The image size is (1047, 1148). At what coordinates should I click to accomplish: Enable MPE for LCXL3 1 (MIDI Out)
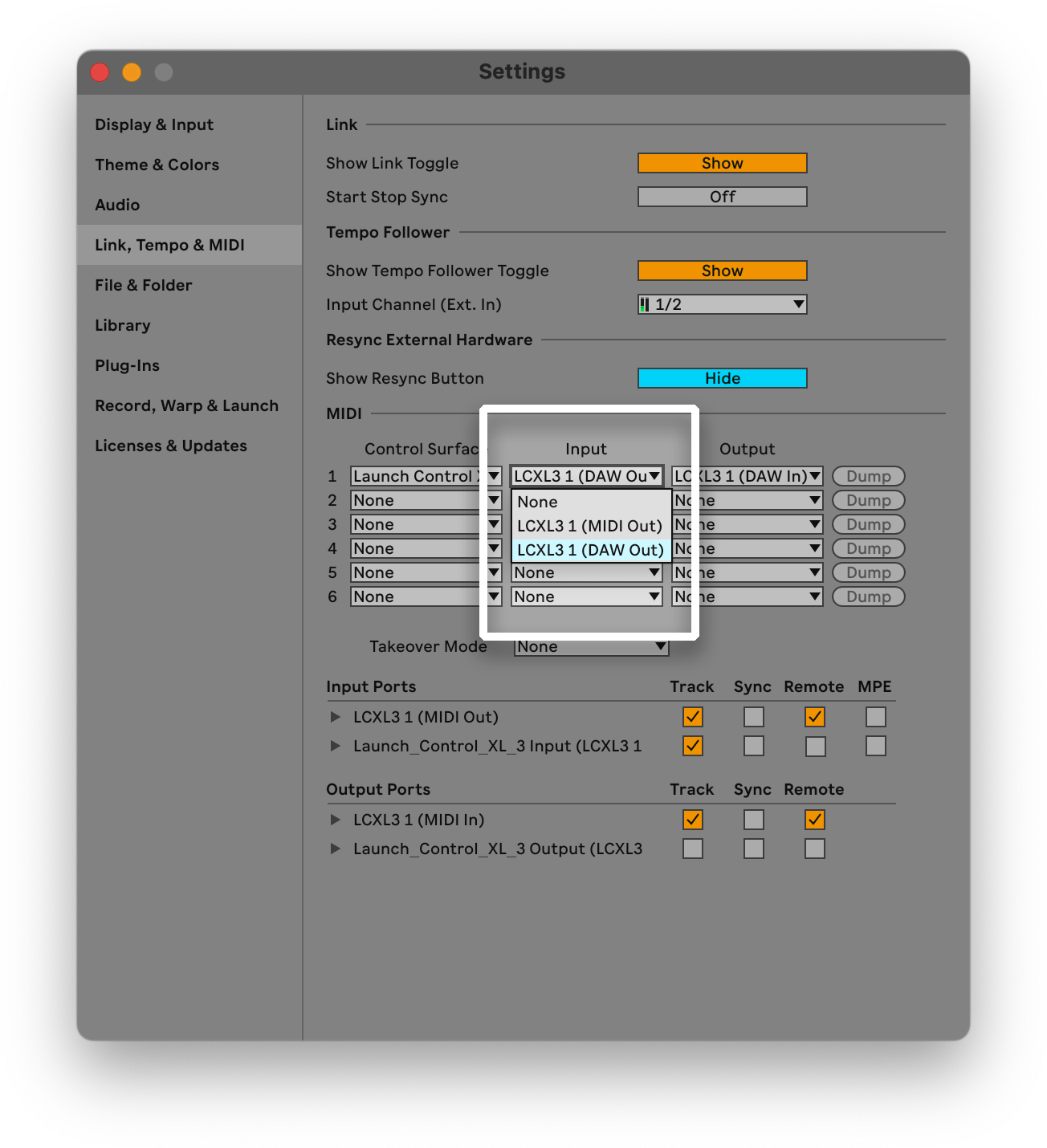[x=875, y=717]
